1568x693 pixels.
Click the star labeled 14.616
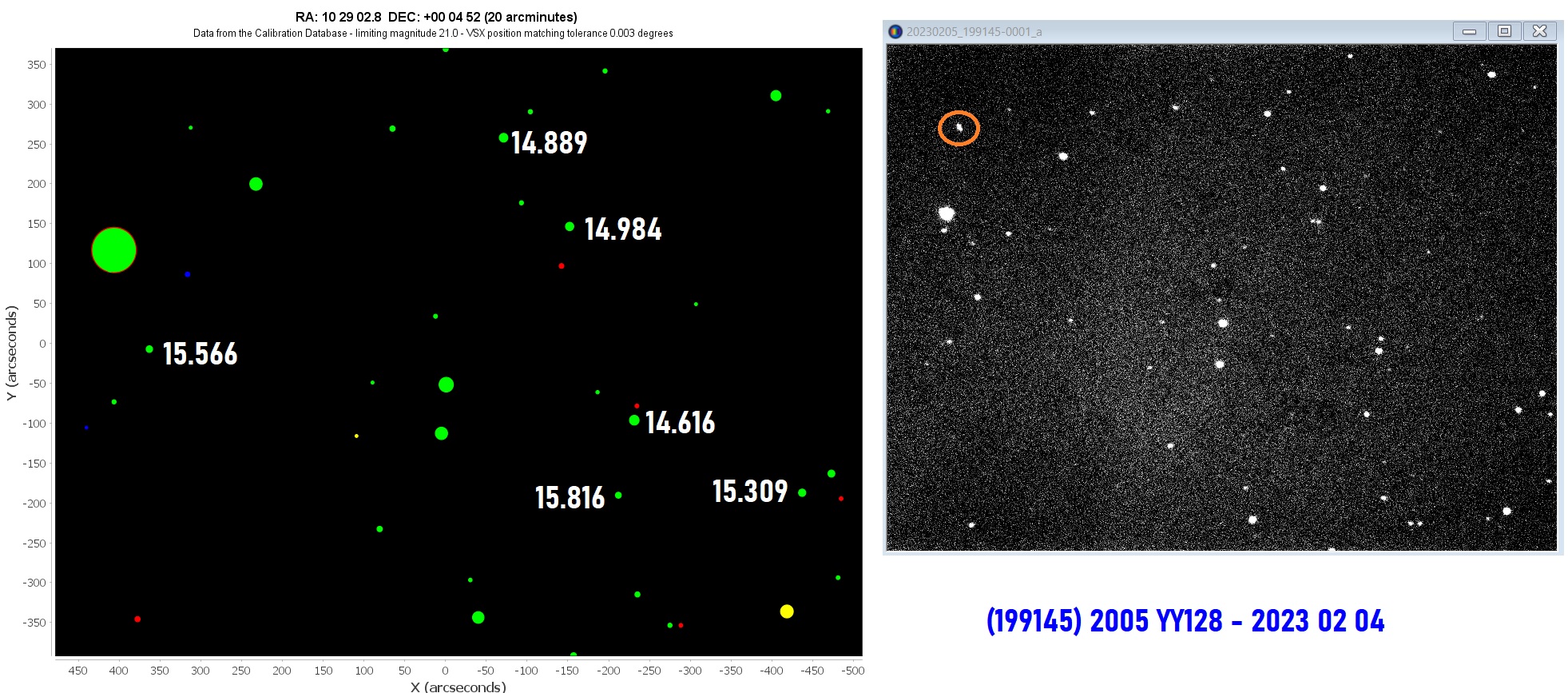click(634, 420)
